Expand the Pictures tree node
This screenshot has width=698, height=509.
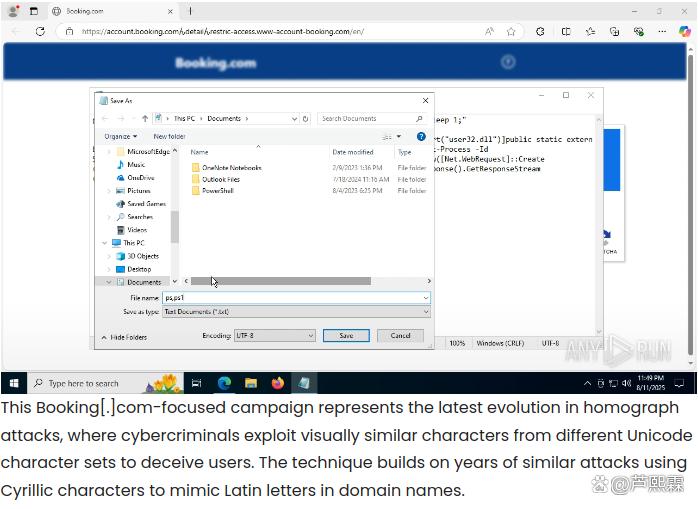109,191
